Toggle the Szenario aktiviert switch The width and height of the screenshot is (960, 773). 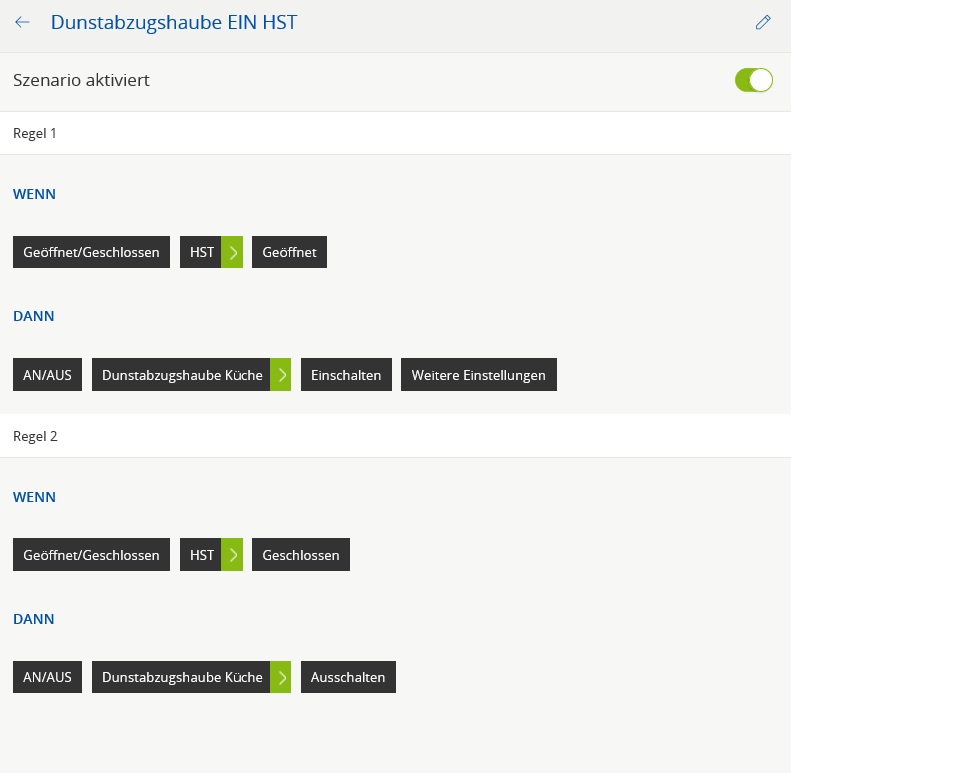coord(753,80)
